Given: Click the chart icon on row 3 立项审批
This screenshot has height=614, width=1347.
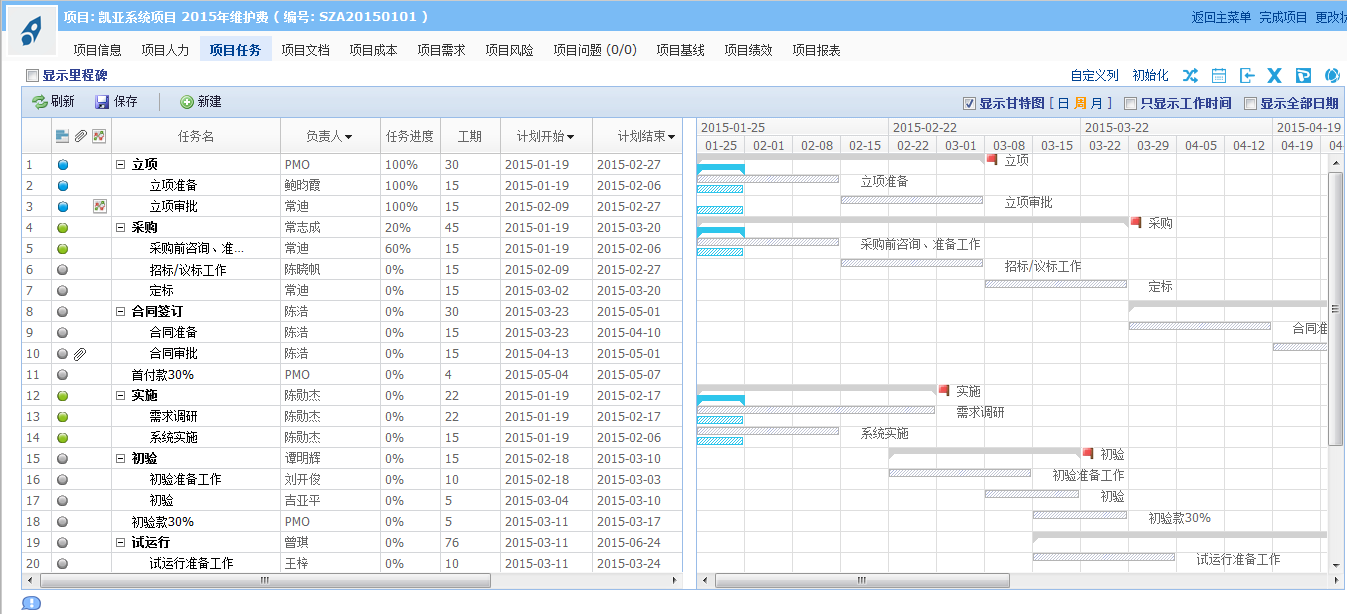Looking at the screenshot, I should (x=99, y=207).
